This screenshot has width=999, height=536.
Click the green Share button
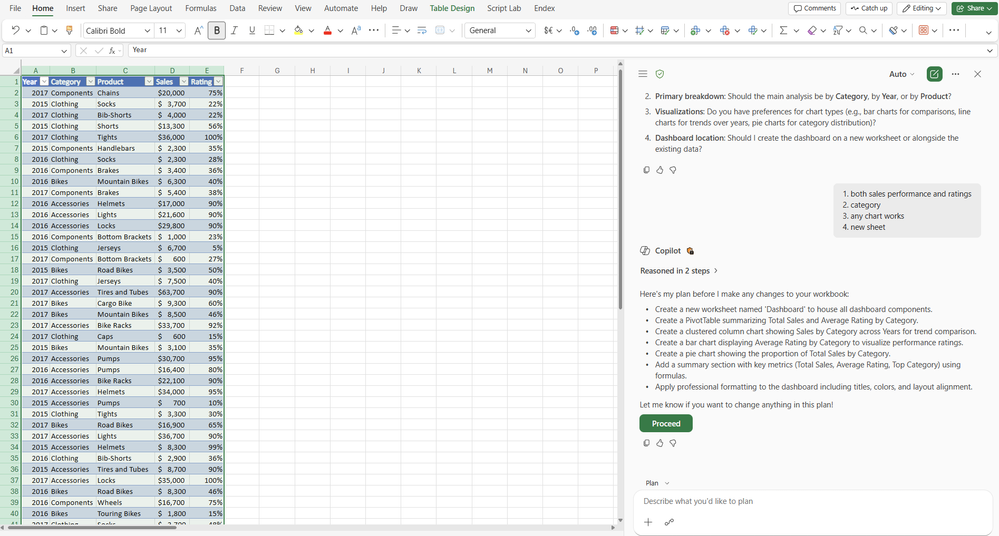975,8
